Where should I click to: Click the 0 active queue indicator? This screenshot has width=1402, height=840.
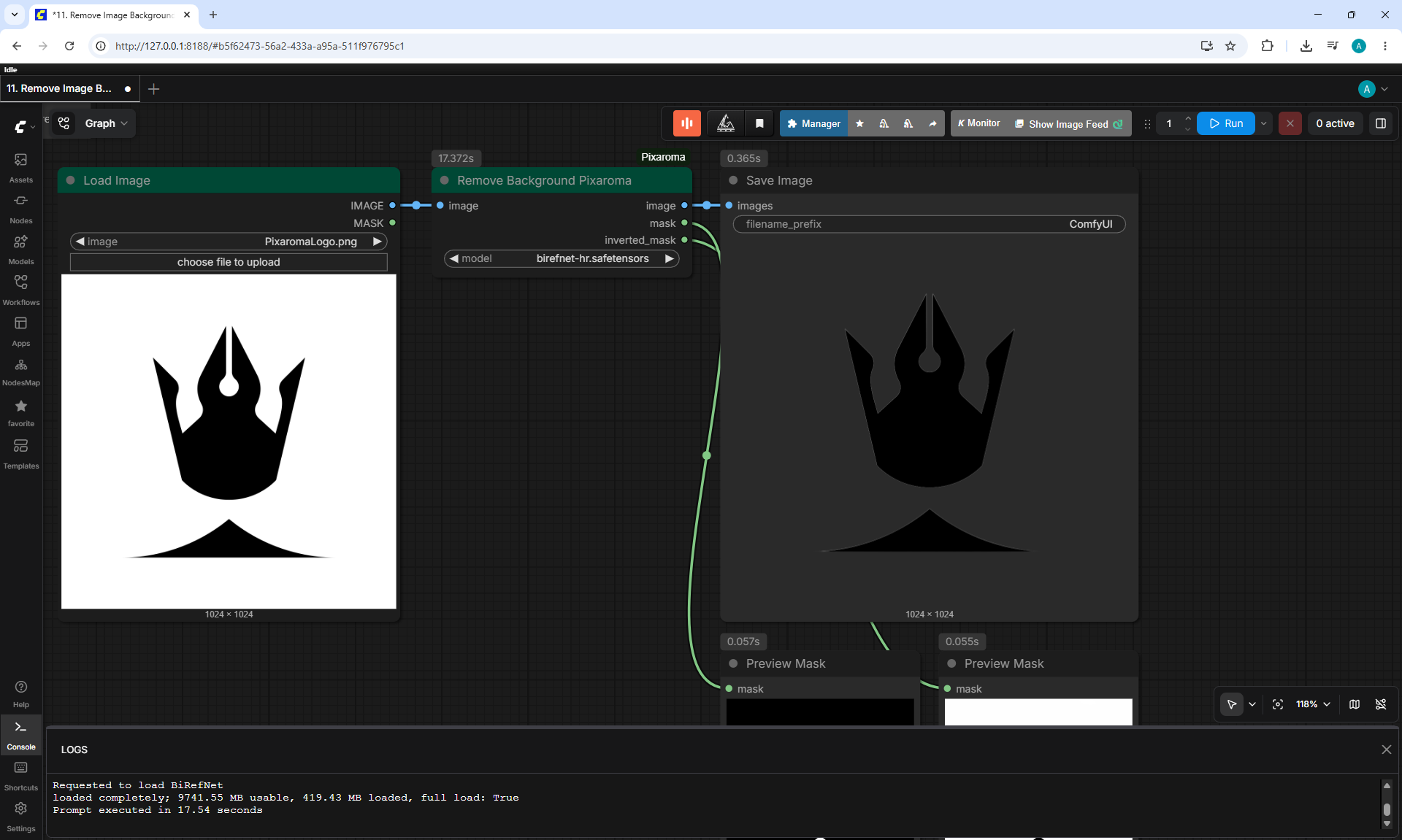point(1335,123)
